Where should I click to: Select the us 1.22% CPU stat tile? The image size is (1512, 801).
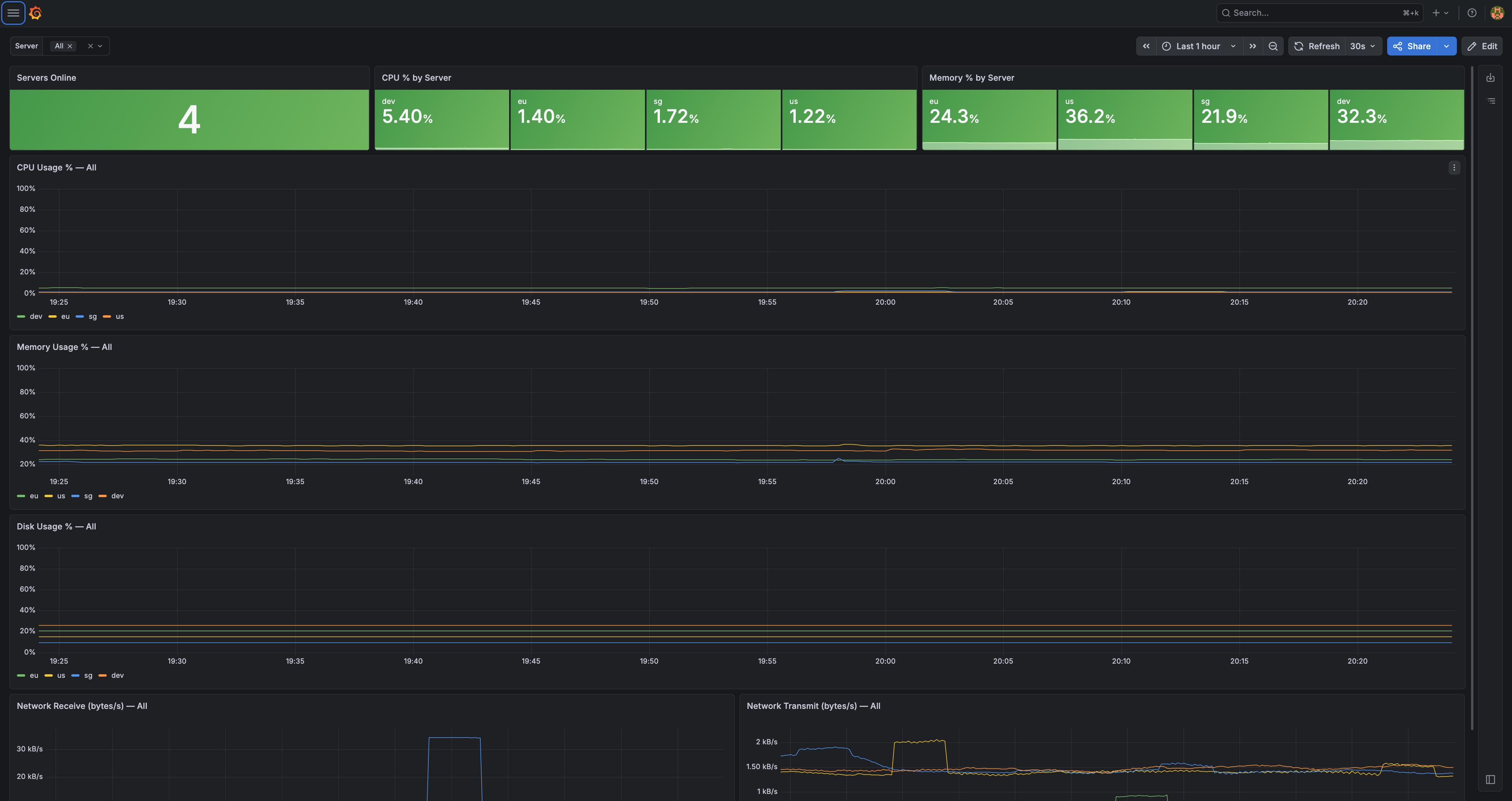pyautogui.click(x=849, y=120)
